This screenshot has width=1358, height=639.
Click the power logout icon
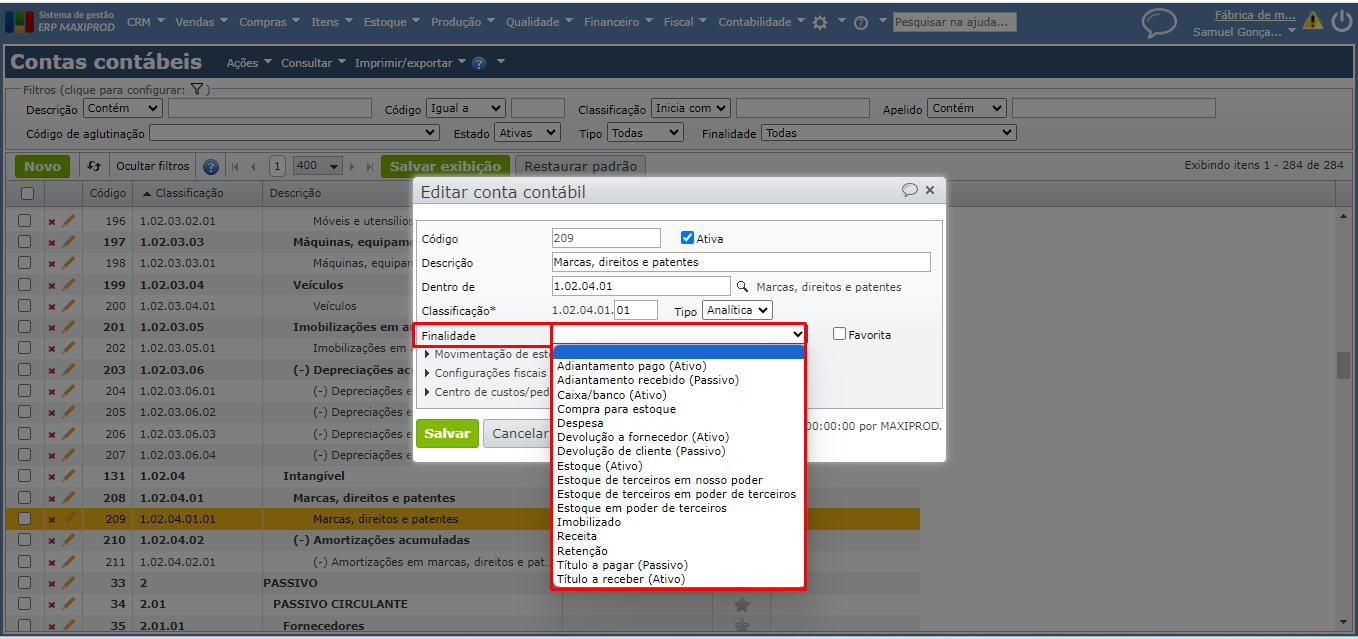pos(1340,21)
